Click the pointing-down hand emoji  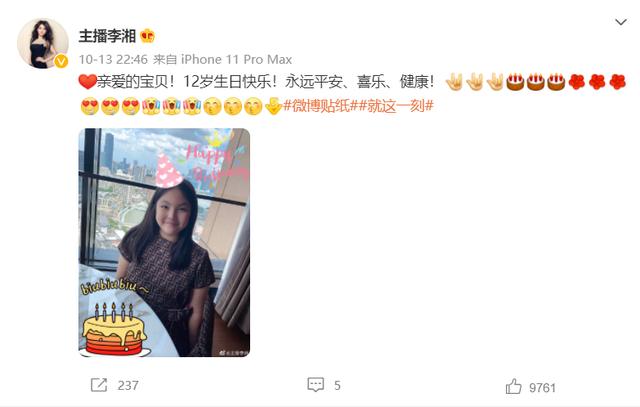click(x=273, y=106)
